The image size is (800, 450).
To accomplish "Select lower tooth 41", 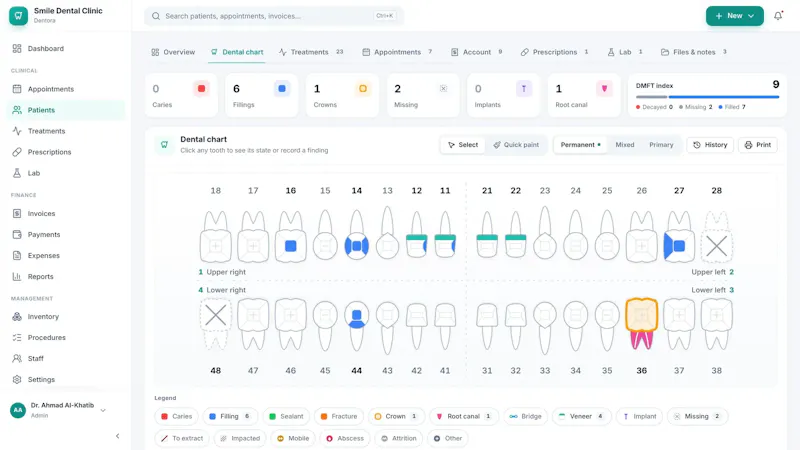I will point(445,327).
